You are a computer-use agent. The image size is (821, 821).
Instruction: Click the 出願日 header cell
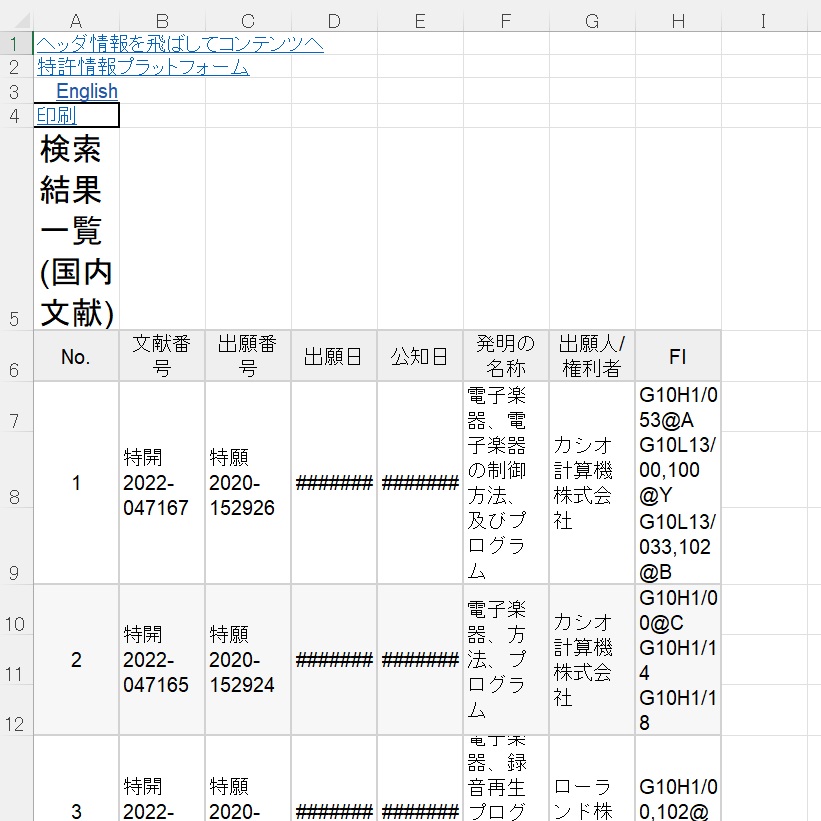(x=334, y=356)
